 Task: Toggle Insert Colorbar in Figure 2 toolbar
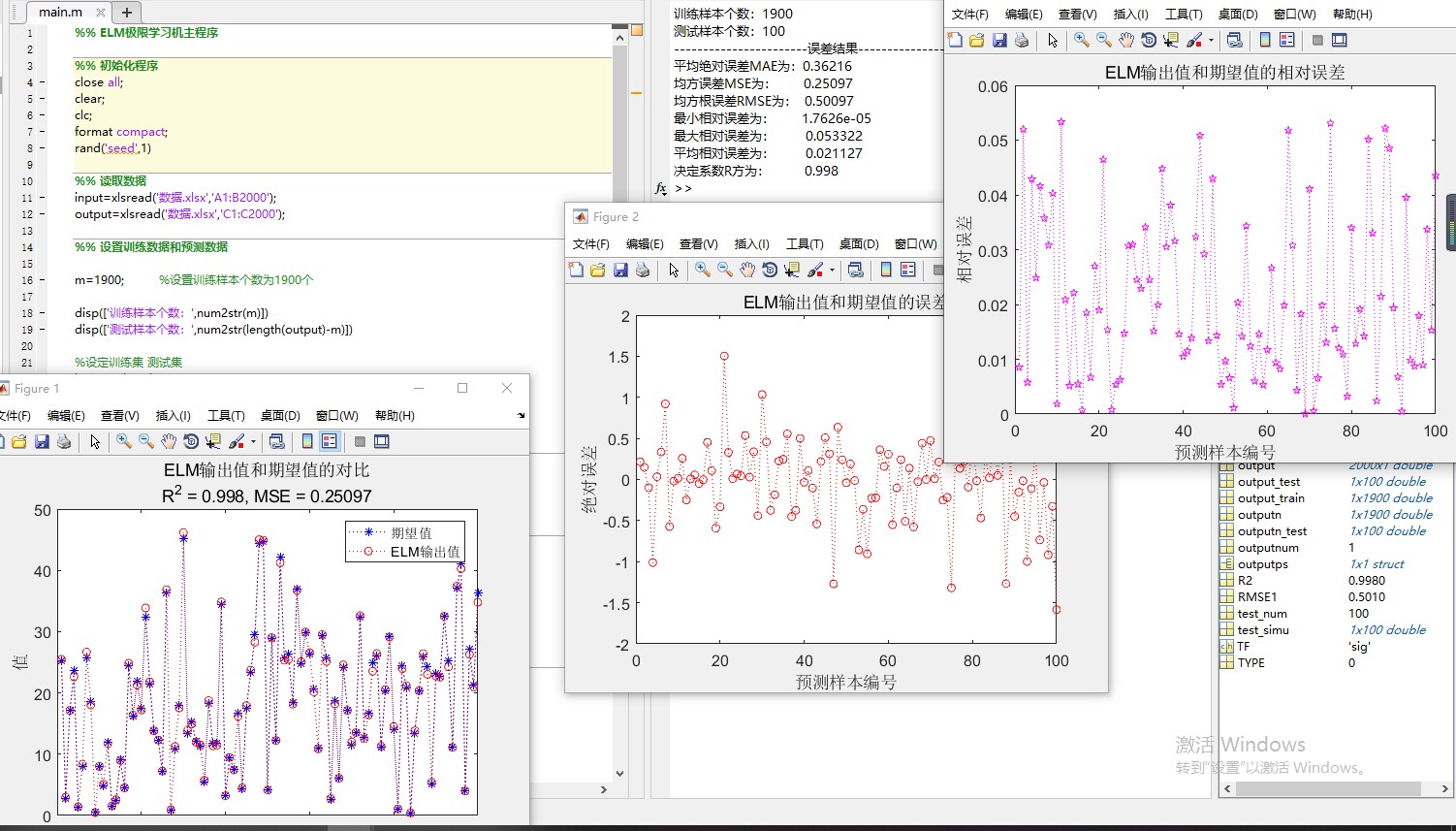(x=886, y=270)
